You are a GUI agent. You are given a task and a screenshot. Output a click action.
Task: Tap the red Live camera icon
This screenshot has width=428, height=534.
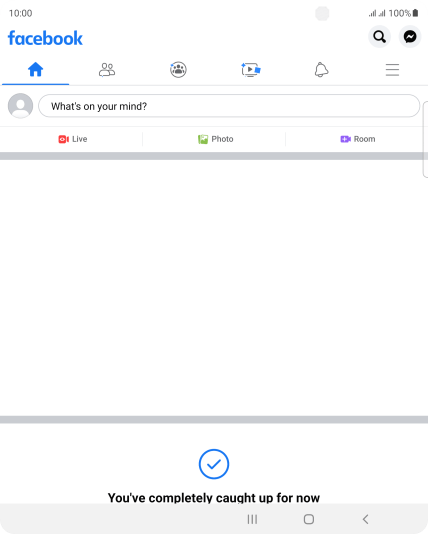[x=63, y=139]
